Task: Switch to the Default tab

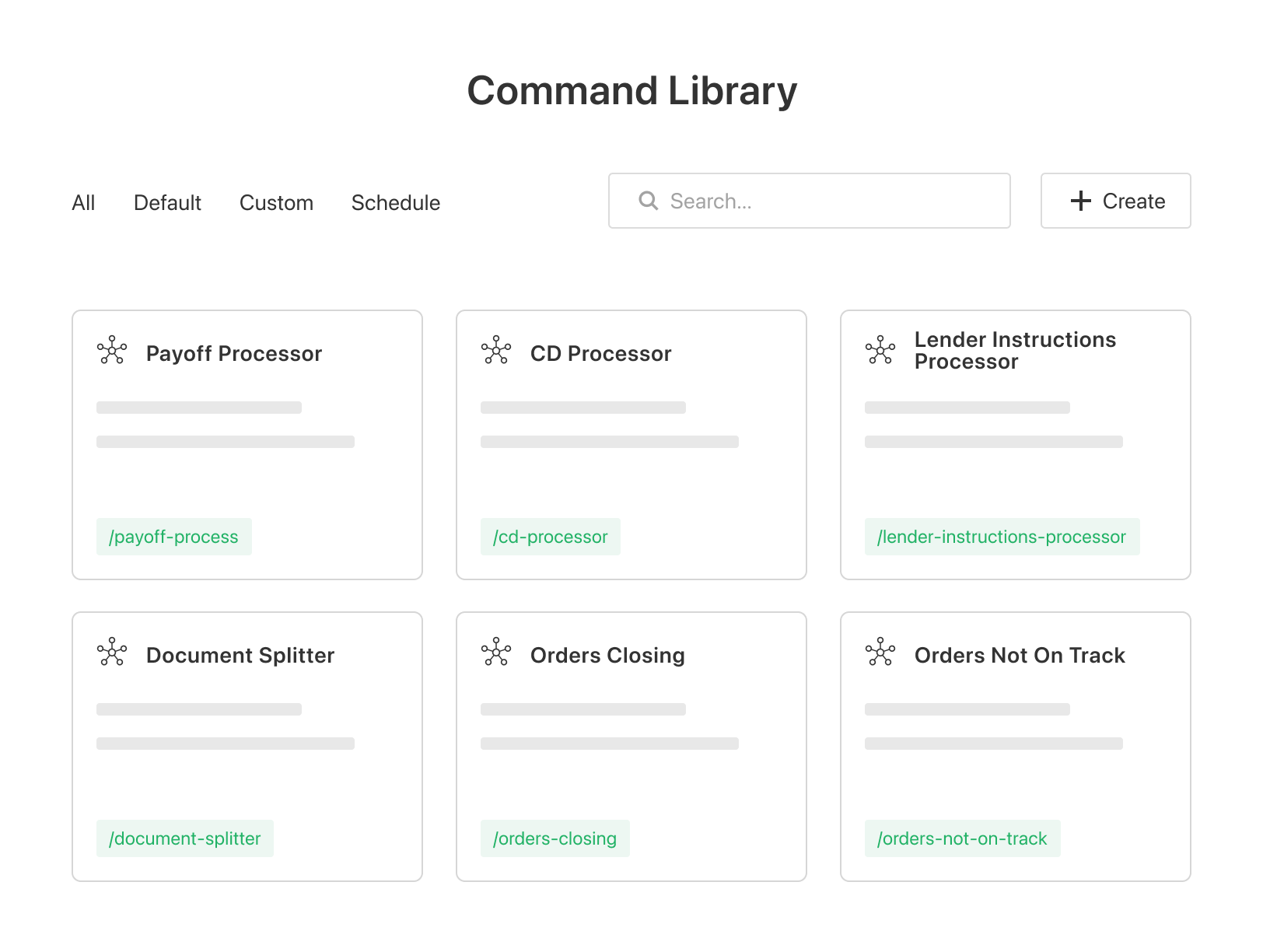Action: [x=167, y=203]
